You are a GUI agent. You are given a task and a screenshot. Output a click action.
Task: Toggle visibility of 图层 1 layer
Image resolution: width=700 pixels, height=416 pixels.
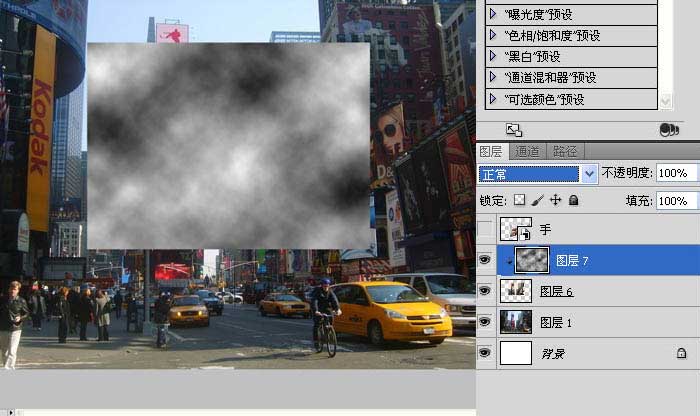pyautogui.click(x=486, y=322)
